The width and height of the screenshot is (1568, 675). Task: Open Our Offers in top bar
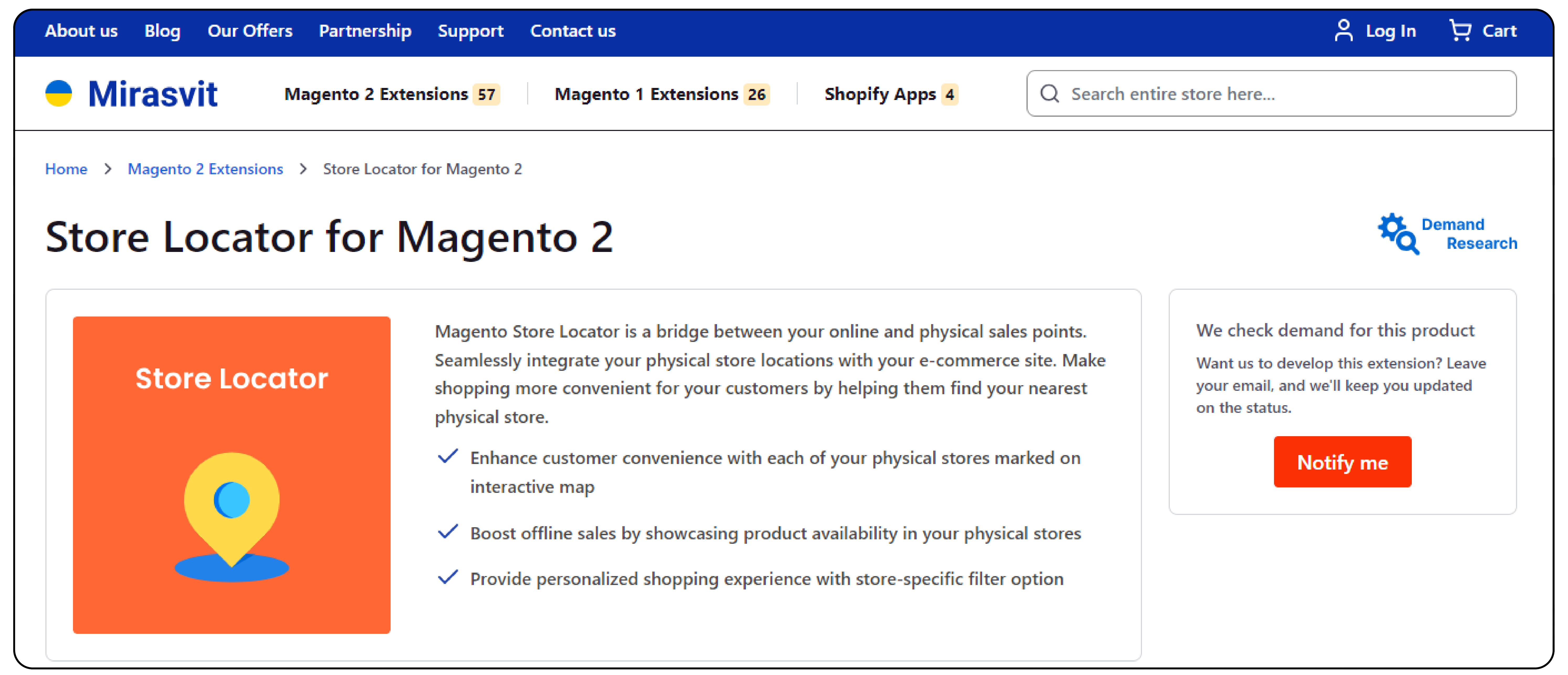pyautogui.click(x=250, y=30)
